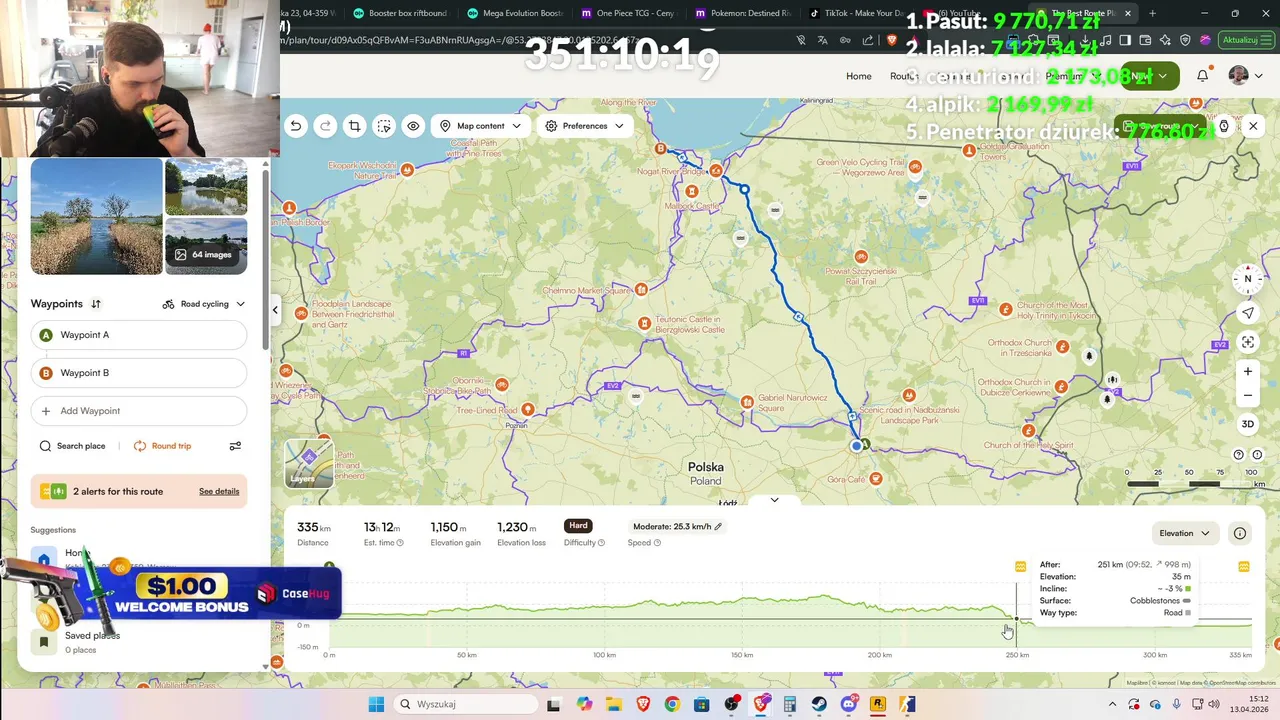Screen dimensions: 1280x720
Task: Open the 64 images gallery thumbnail
Action: click(x=206, y=246)
